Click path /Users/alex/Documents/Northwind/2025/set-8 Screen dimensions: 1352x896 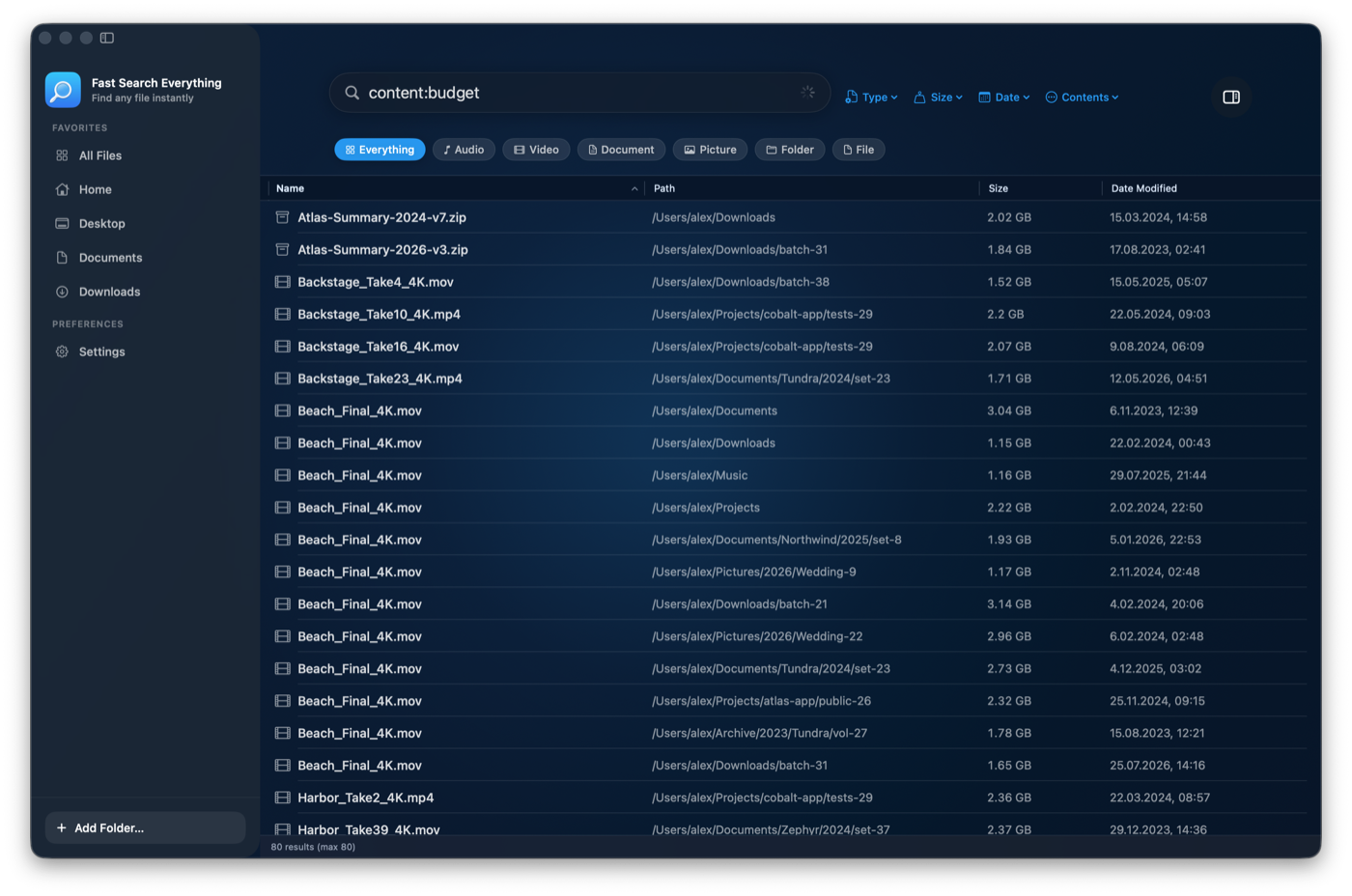(776, 540)
